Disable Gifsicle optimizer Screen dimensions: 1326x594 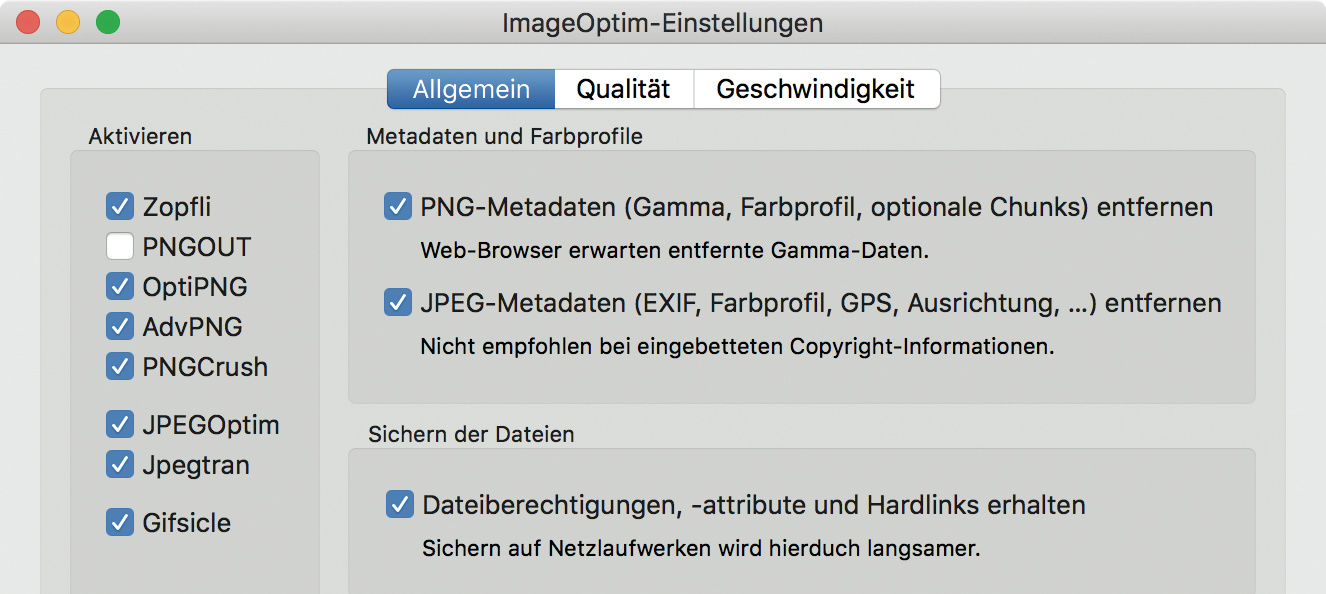120,522
